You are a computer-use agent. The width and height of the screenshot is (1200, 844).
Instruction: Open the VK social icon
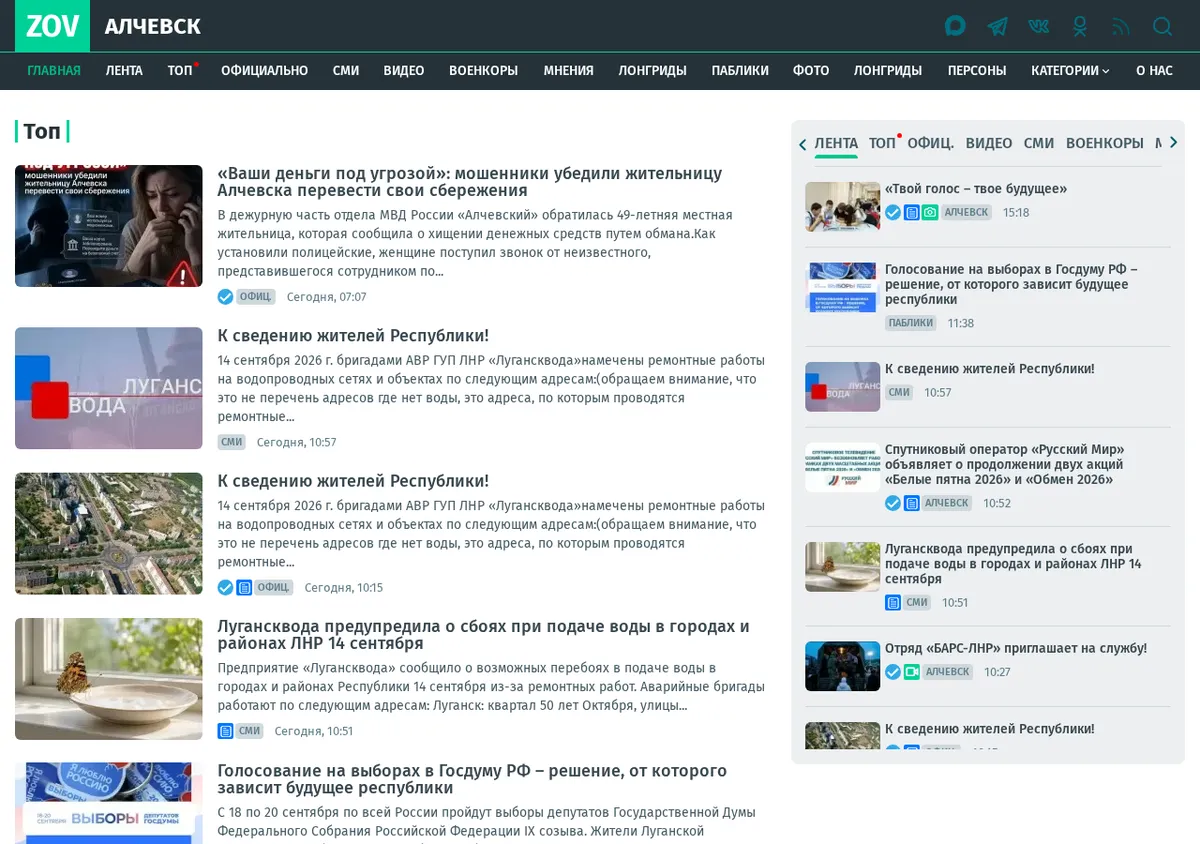pyautogui.click(x=1039, y=26)
